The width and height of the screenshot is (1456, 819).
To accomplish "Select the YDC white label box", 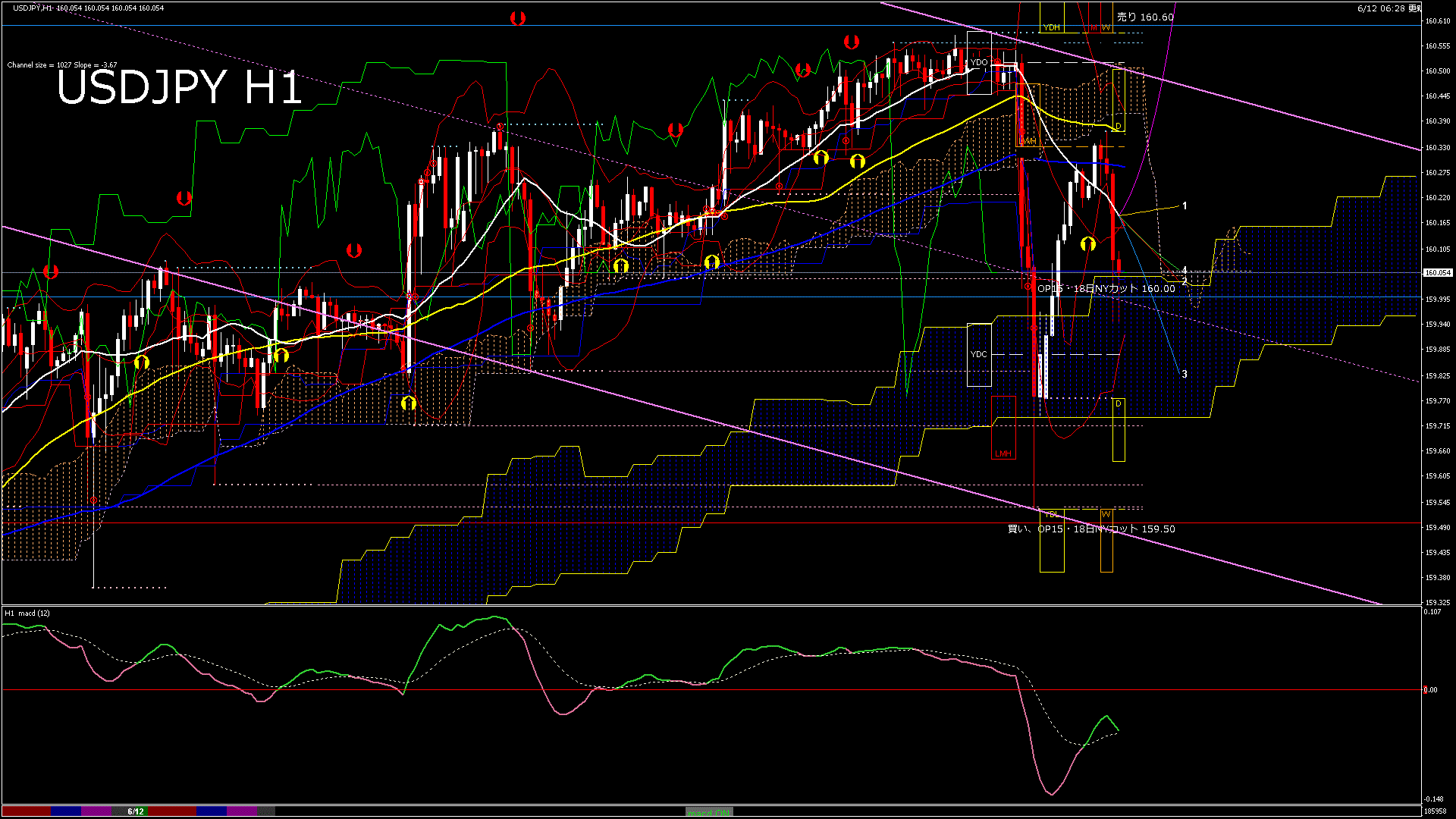I will pyautogui.click(x=979, y=354).
